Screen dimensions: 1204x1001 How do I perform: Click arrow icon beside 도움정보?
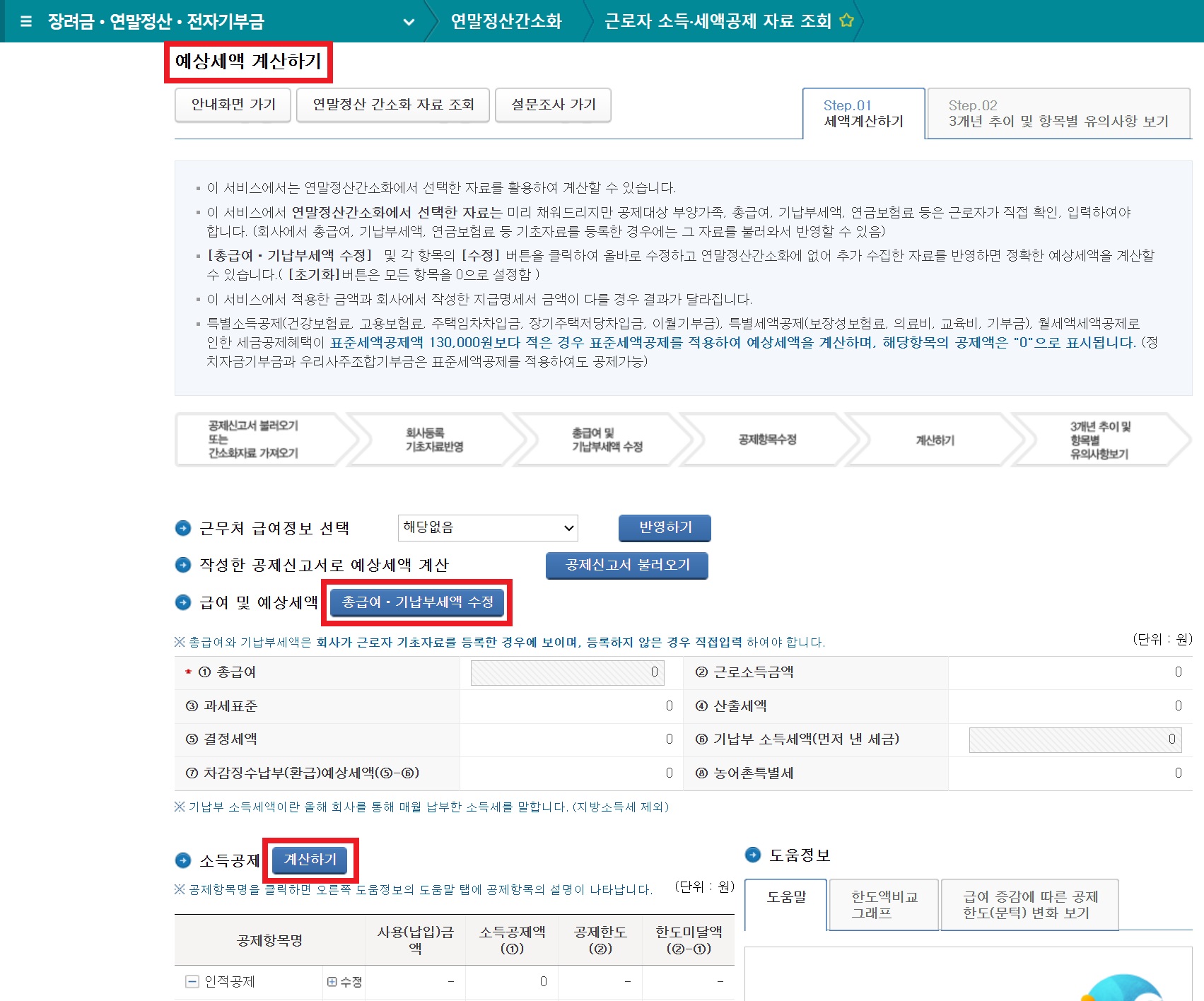pyautogui.click(x=753, y=855)
